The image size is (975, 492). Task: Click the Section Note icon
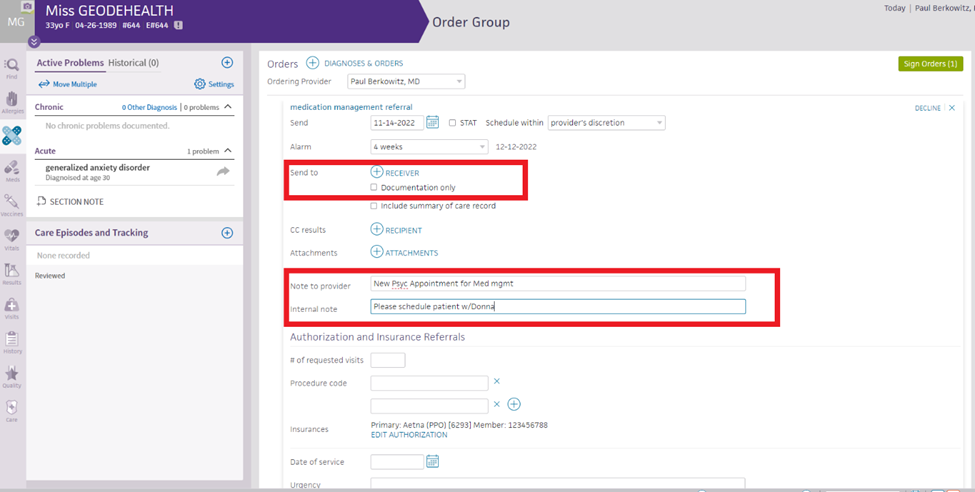[x=41, y=202]
